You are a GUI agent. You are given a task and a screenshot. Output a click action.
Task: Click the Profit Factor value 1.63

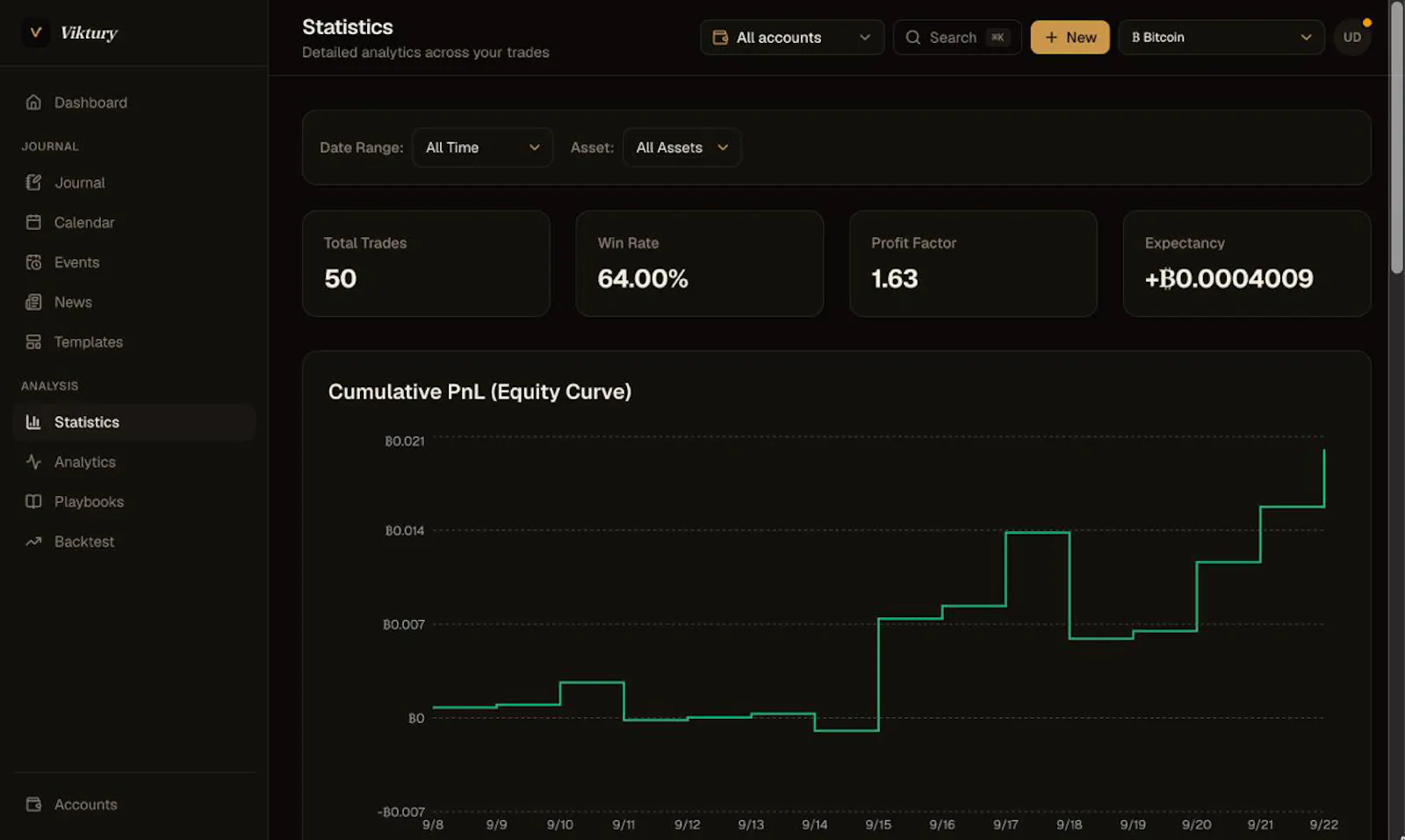[x=894, y=279]
